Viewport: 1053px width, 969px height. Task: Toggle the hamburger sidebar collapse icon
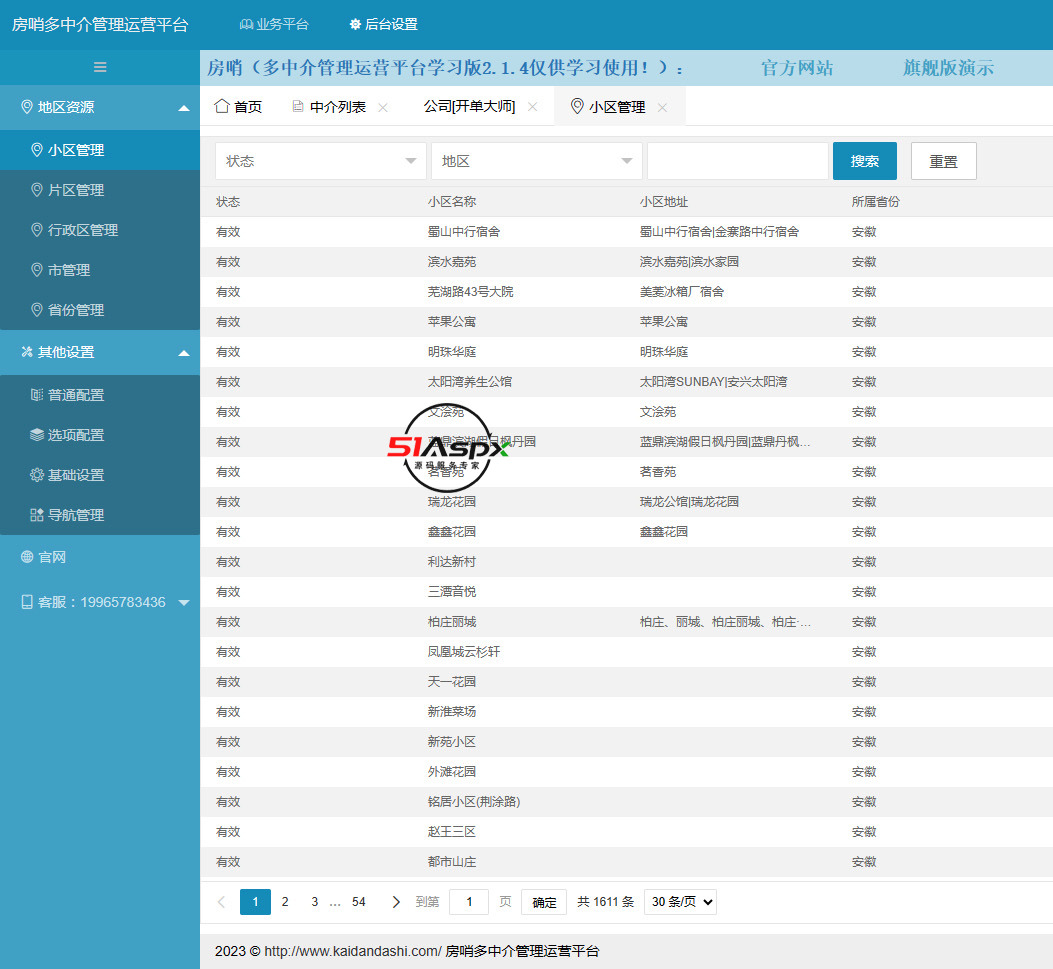(x=100, y=67)
